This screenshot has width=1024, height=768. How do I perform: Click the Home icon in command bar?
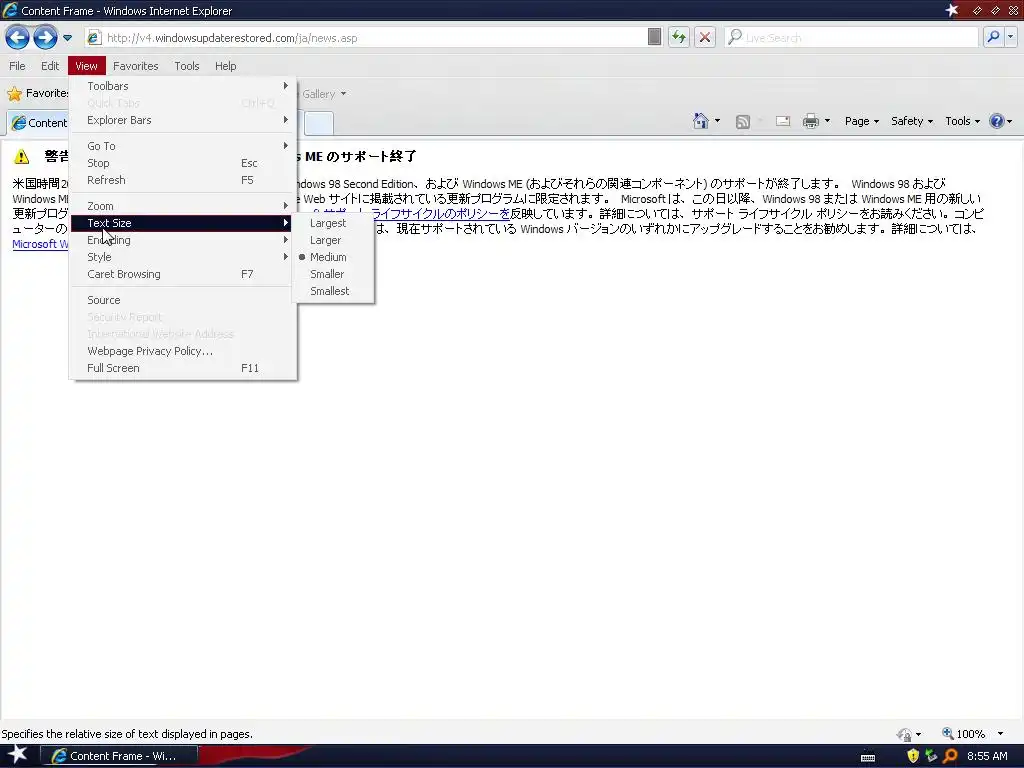point(701,121)
